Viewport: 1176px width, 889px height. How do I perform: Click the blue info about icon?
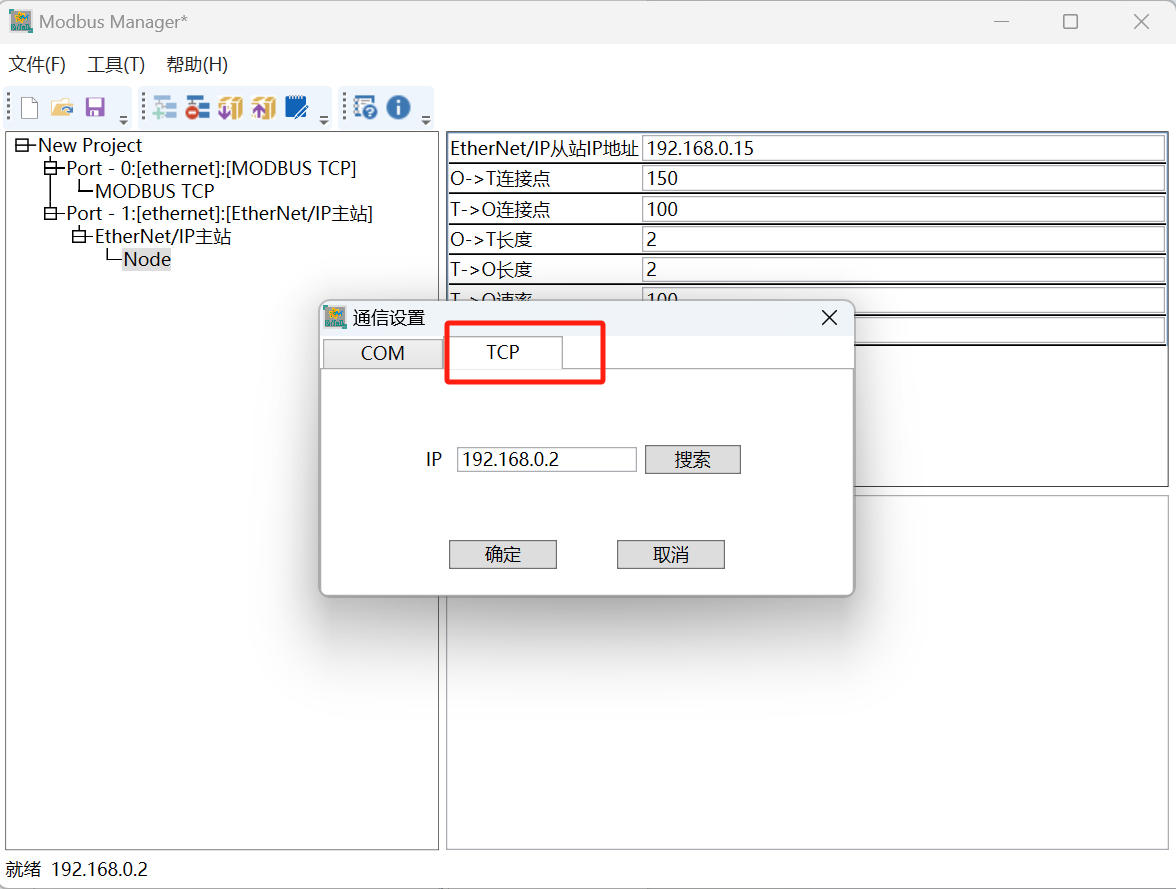(x=398, y=107)
